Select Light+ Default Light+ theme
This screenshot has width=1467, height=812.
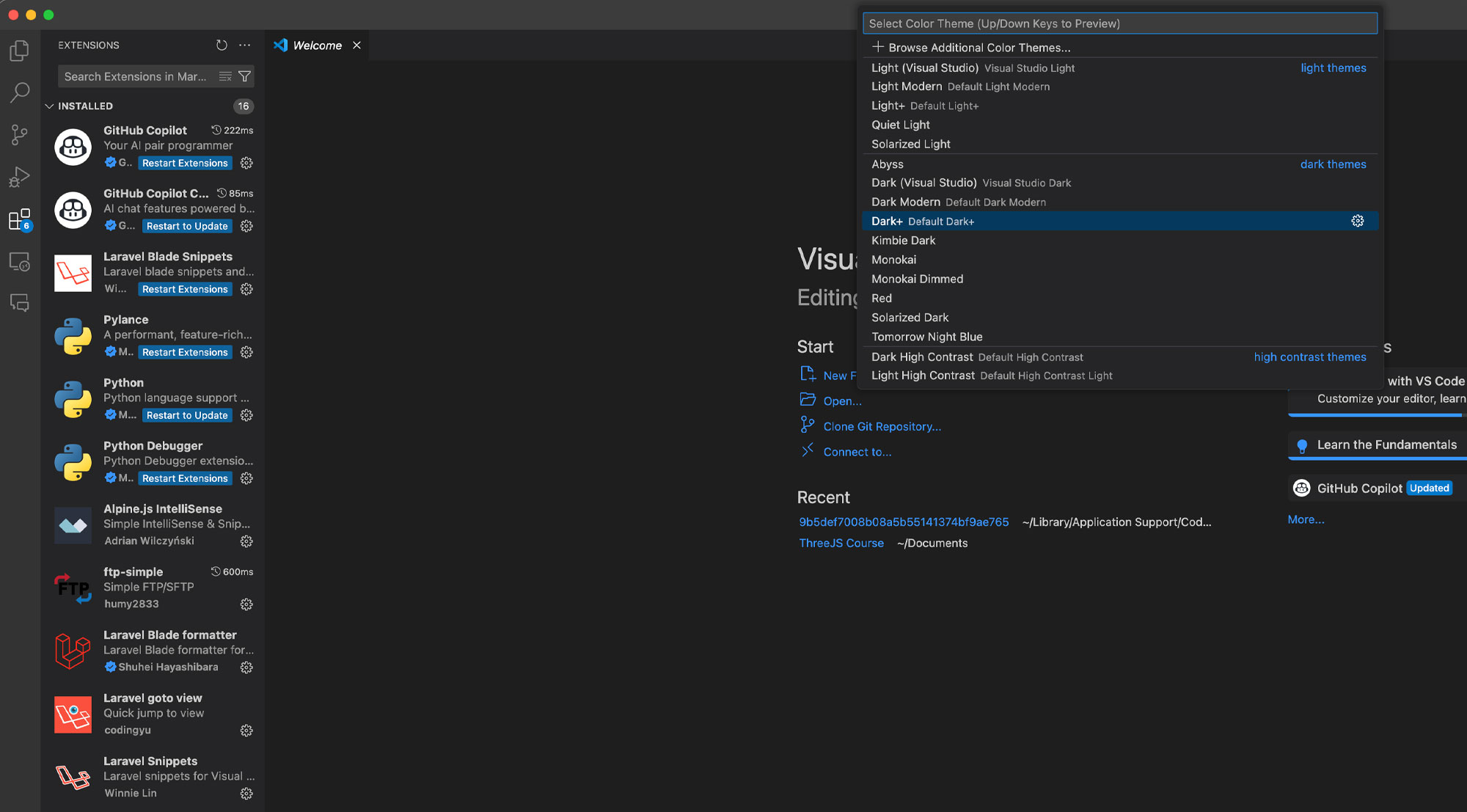click(x=1120, y=106)
